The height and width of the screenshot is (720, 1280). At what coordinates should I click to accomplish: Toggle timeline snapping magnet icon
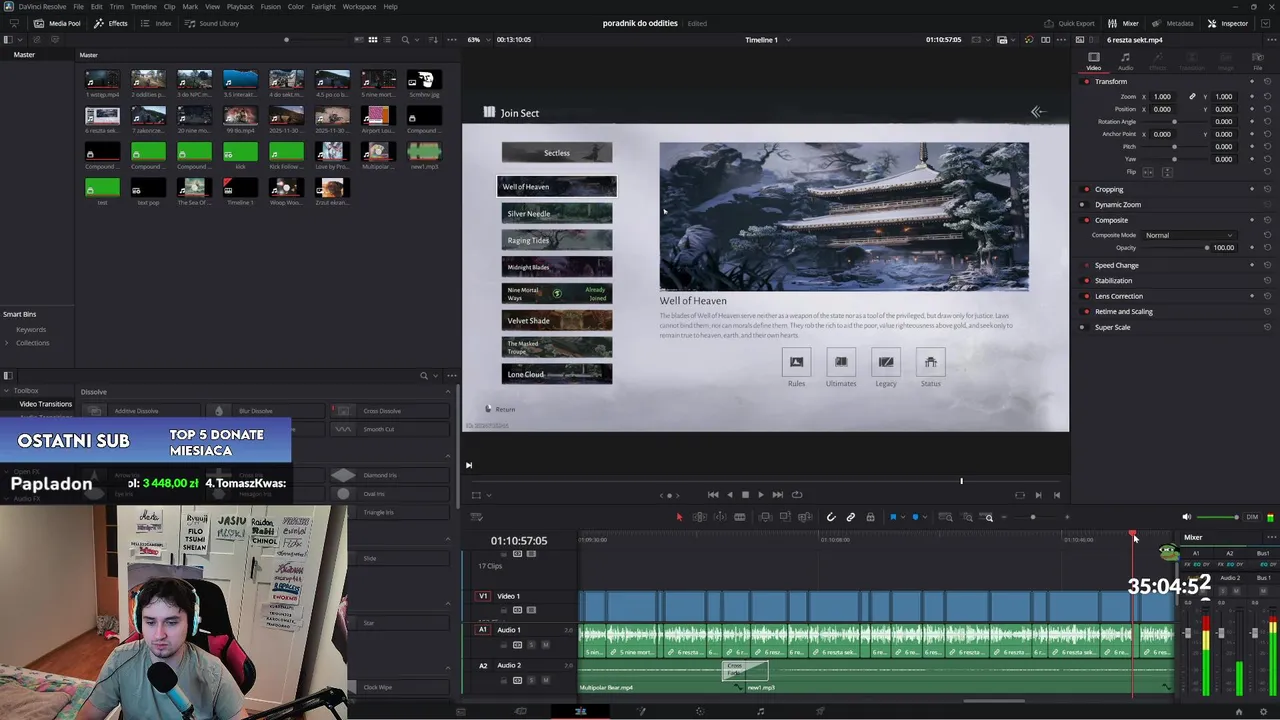(x=831, y=517)
